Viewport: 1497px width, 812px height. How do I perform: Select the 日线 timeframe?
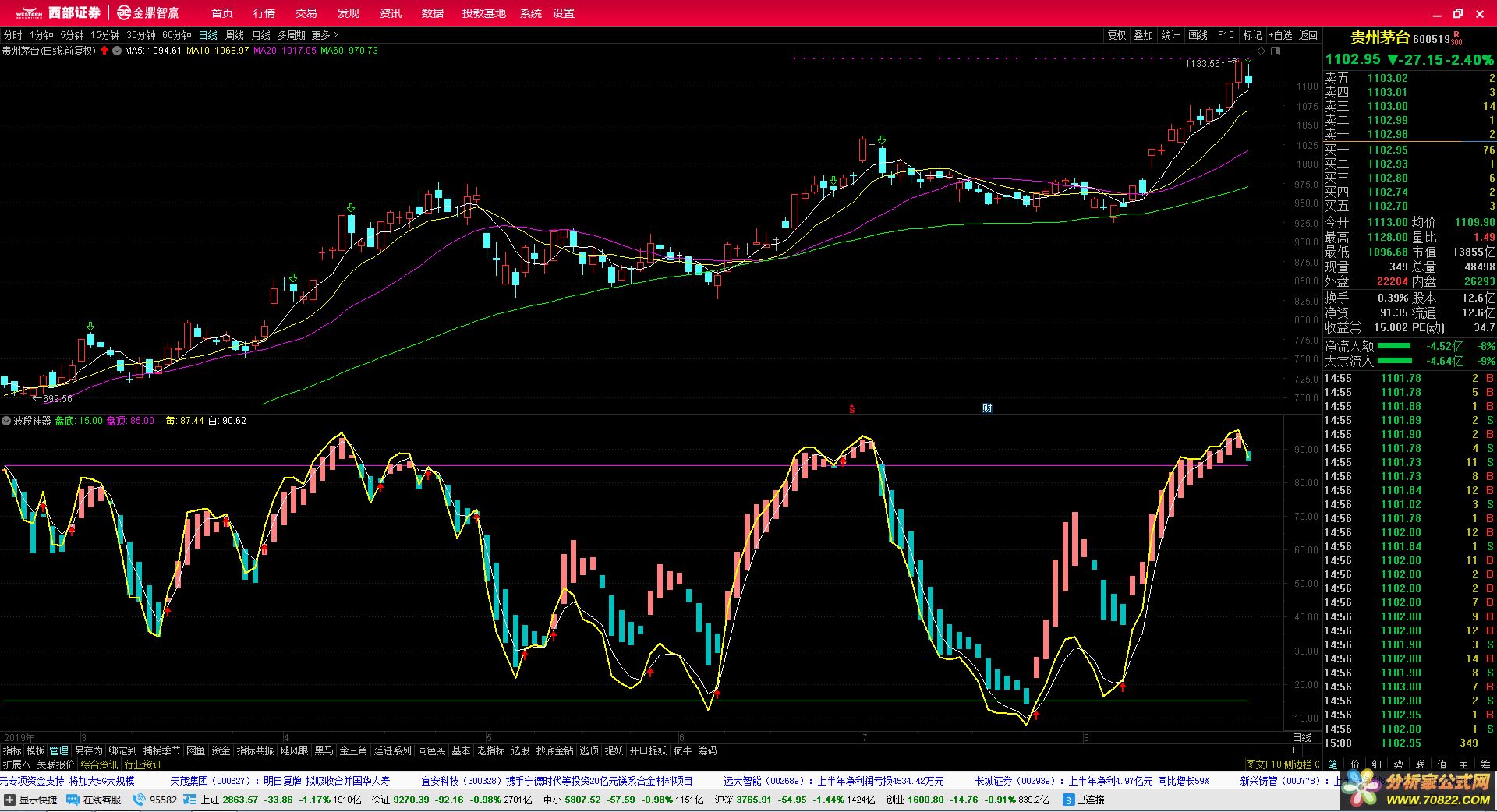pos(208,35)
